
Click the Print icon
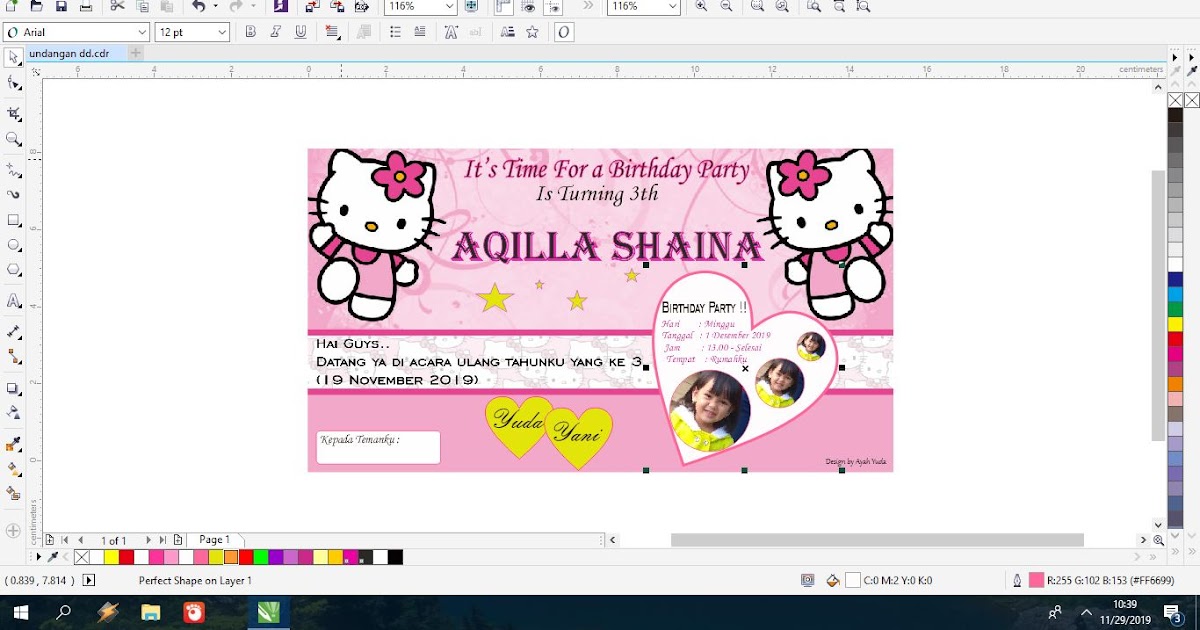click(86, 6)
